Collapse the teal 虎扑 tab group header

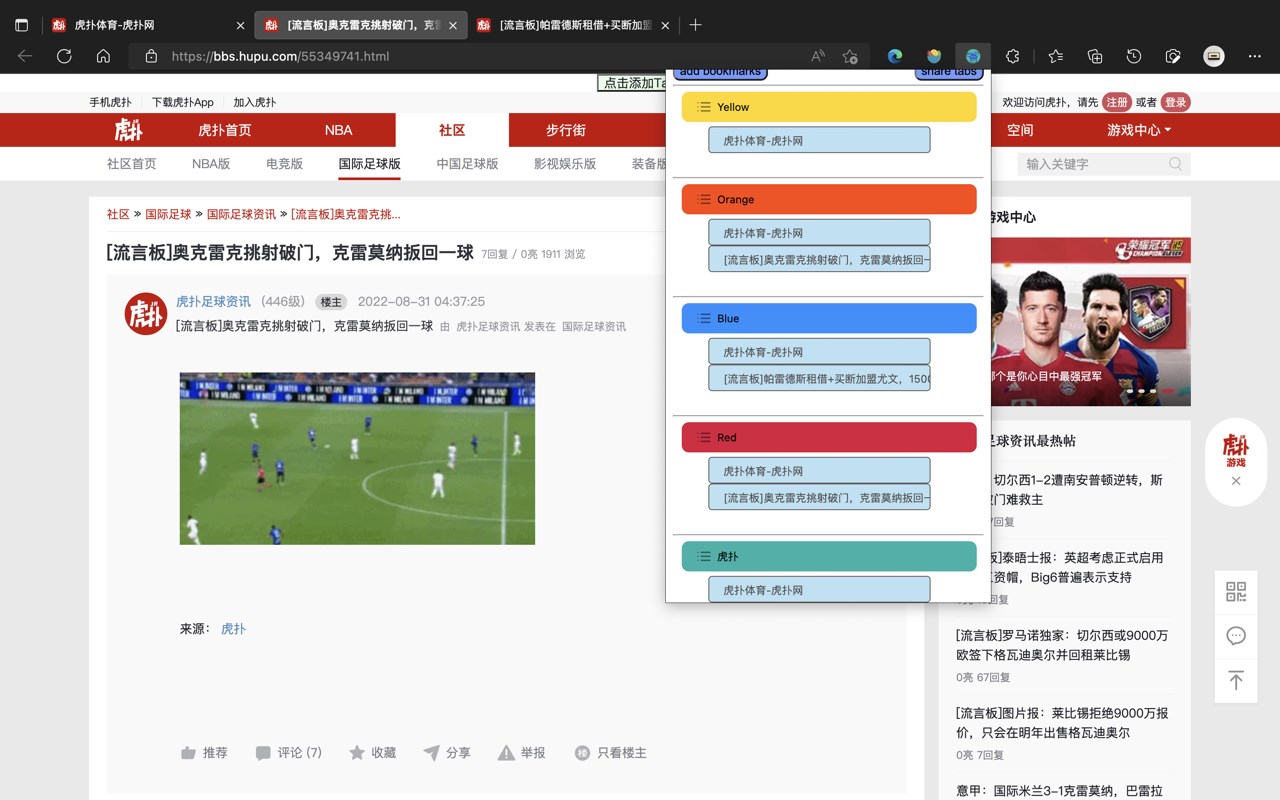(x=829, y=556)
